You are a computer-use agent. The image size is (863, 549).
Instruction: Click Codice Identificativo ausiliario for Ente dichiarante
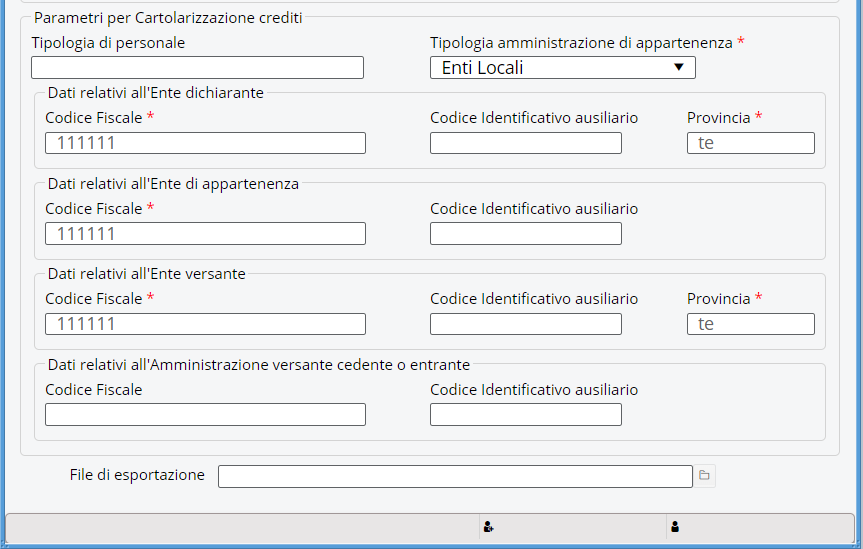coord(525,143)
